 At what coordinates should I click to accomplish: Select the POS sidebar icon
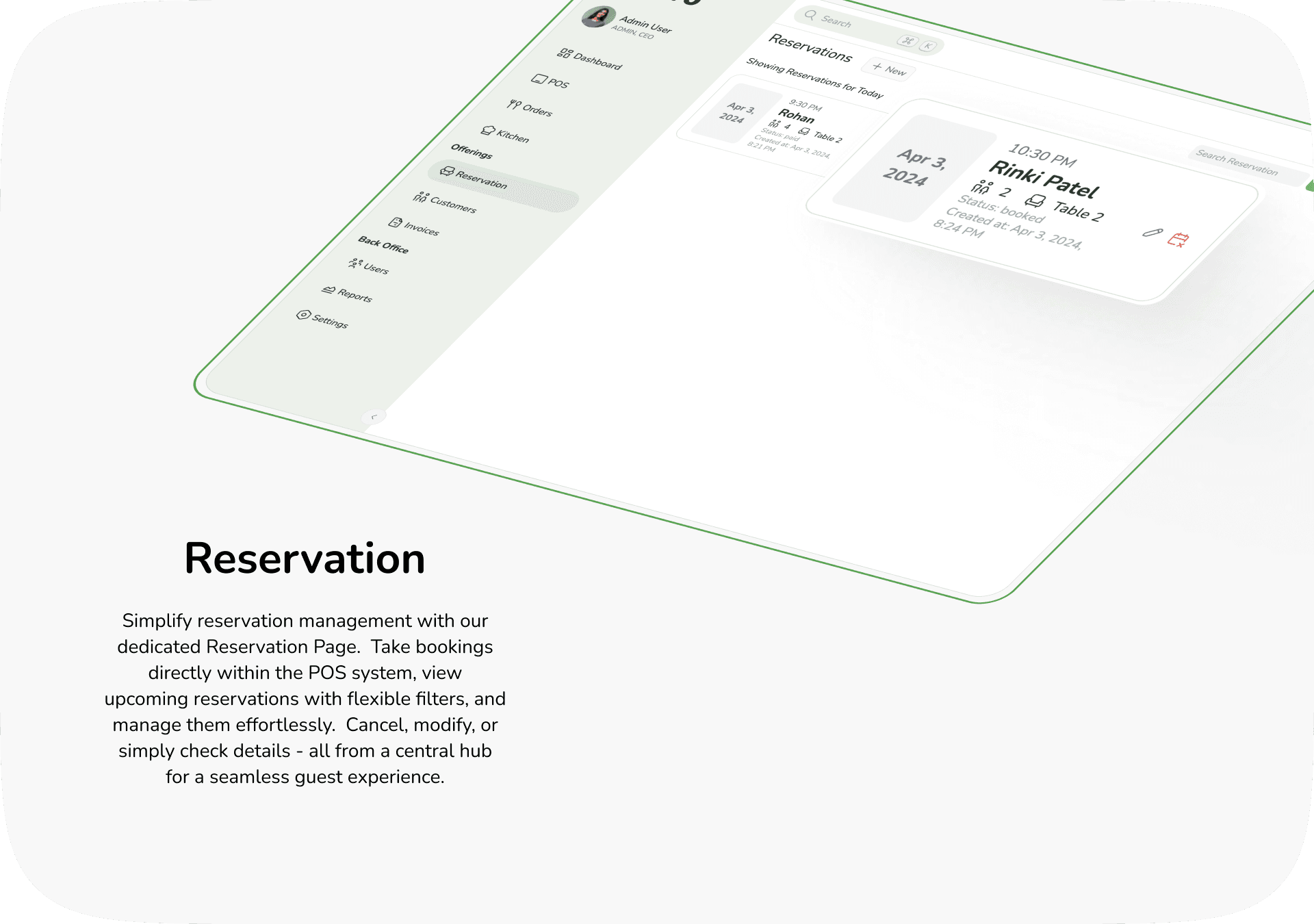pyautogui.click(x=539, y=79)
